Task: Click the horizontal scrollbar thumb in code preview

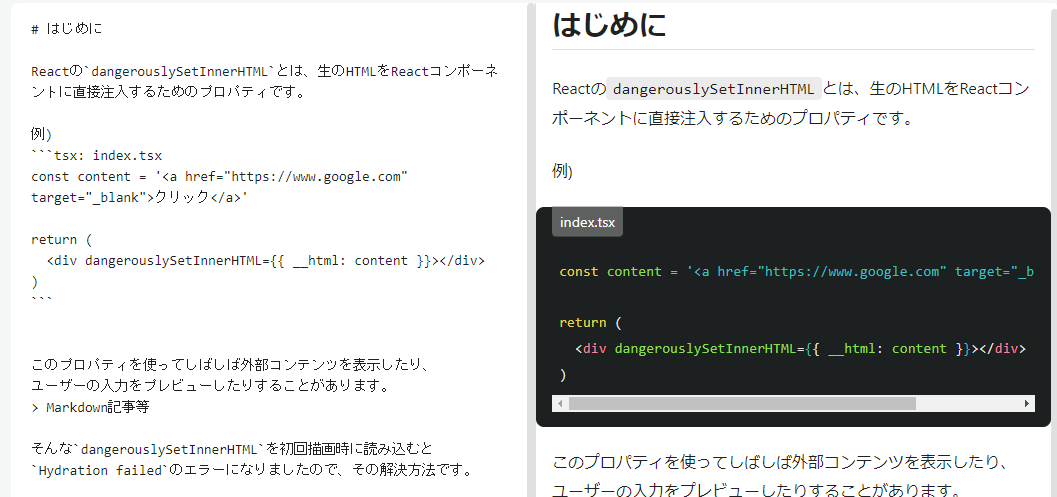Action: tap(742, 403)
